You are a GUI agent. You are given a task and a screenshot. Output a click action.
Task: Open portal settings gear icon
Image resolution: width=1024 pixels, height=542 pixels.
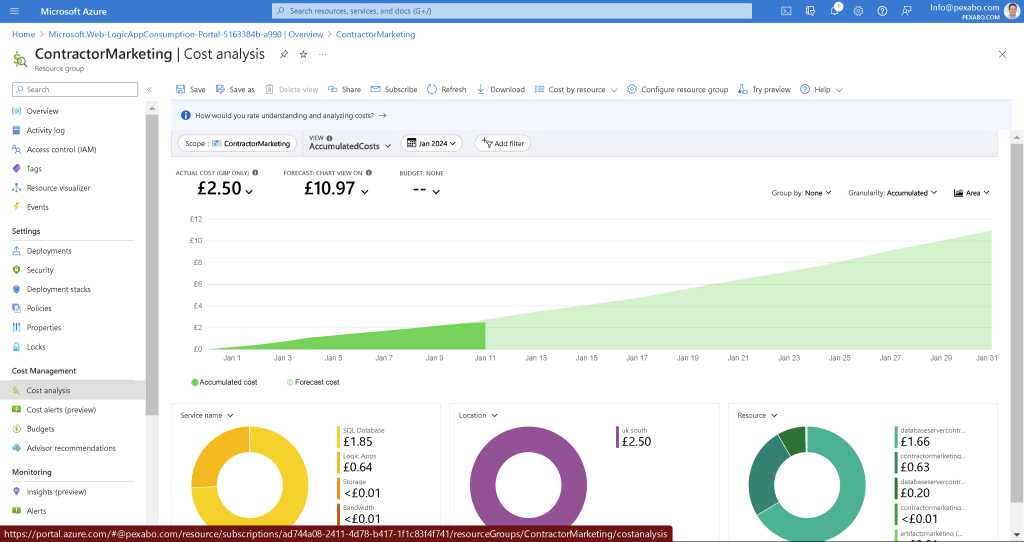click(858, 11)
